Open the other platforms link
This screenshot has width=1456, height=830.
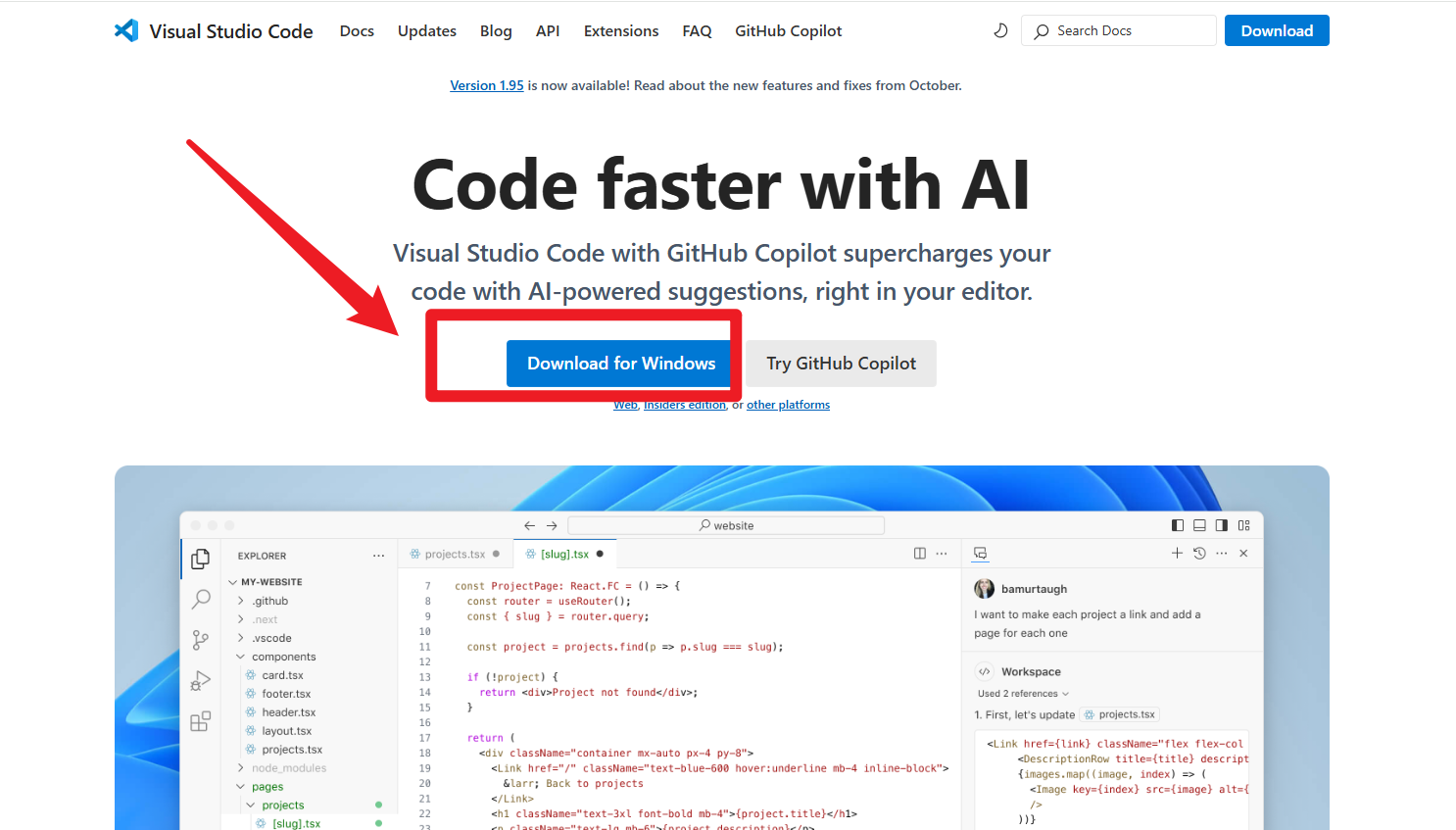pyautogui.click(x=788, y=405)
